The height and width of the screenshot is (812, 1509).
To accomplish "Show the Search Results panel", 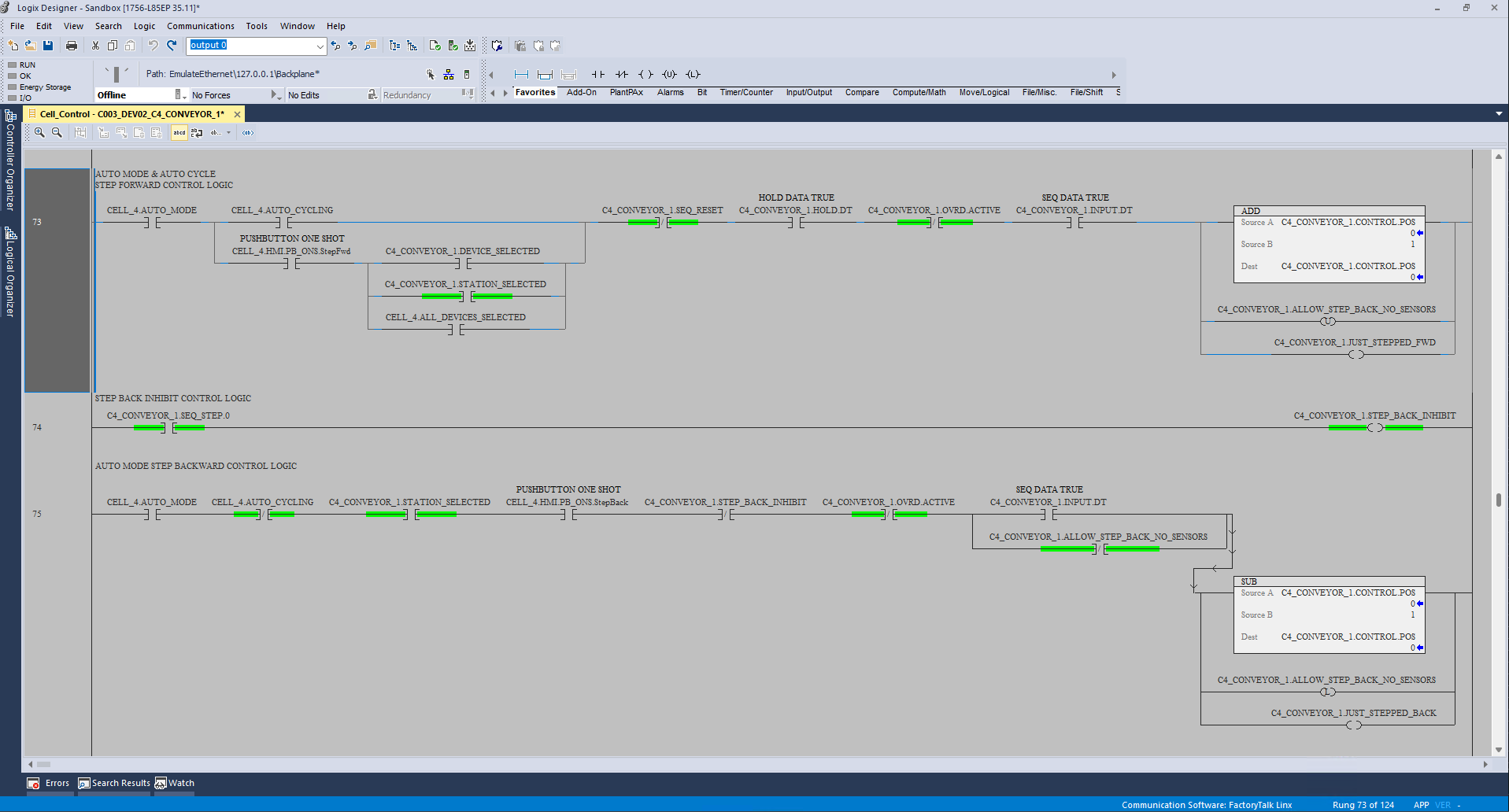I will point(114,783).
